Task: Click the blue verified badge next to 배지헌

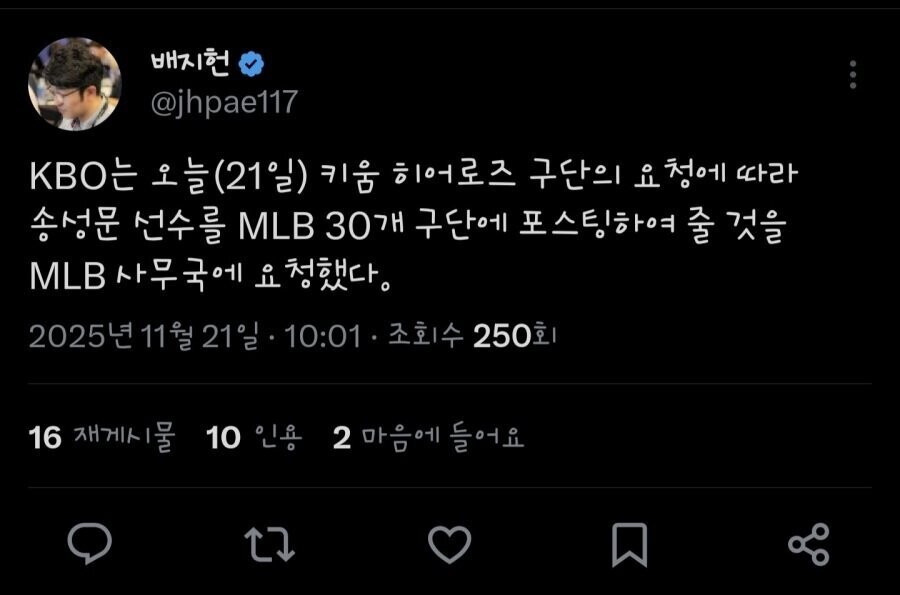Action: click(x=251, y=64)
